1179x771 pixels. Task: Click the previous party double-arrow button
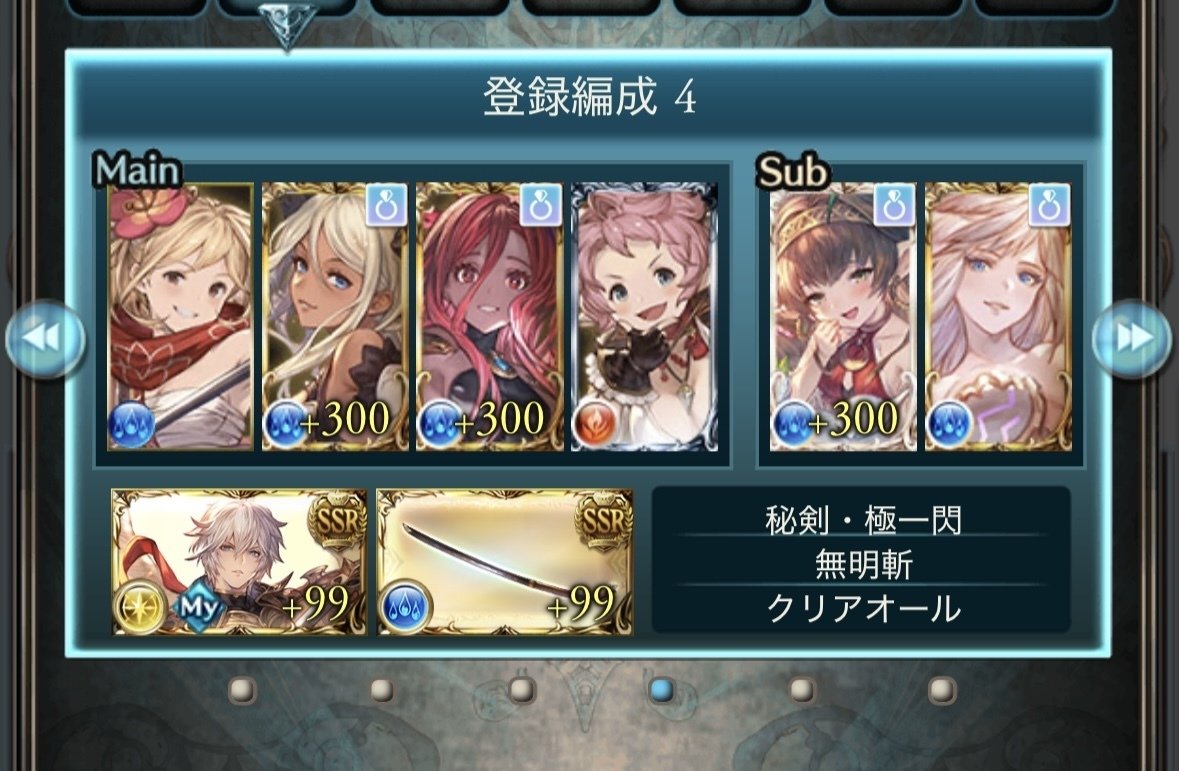point(45,338)
